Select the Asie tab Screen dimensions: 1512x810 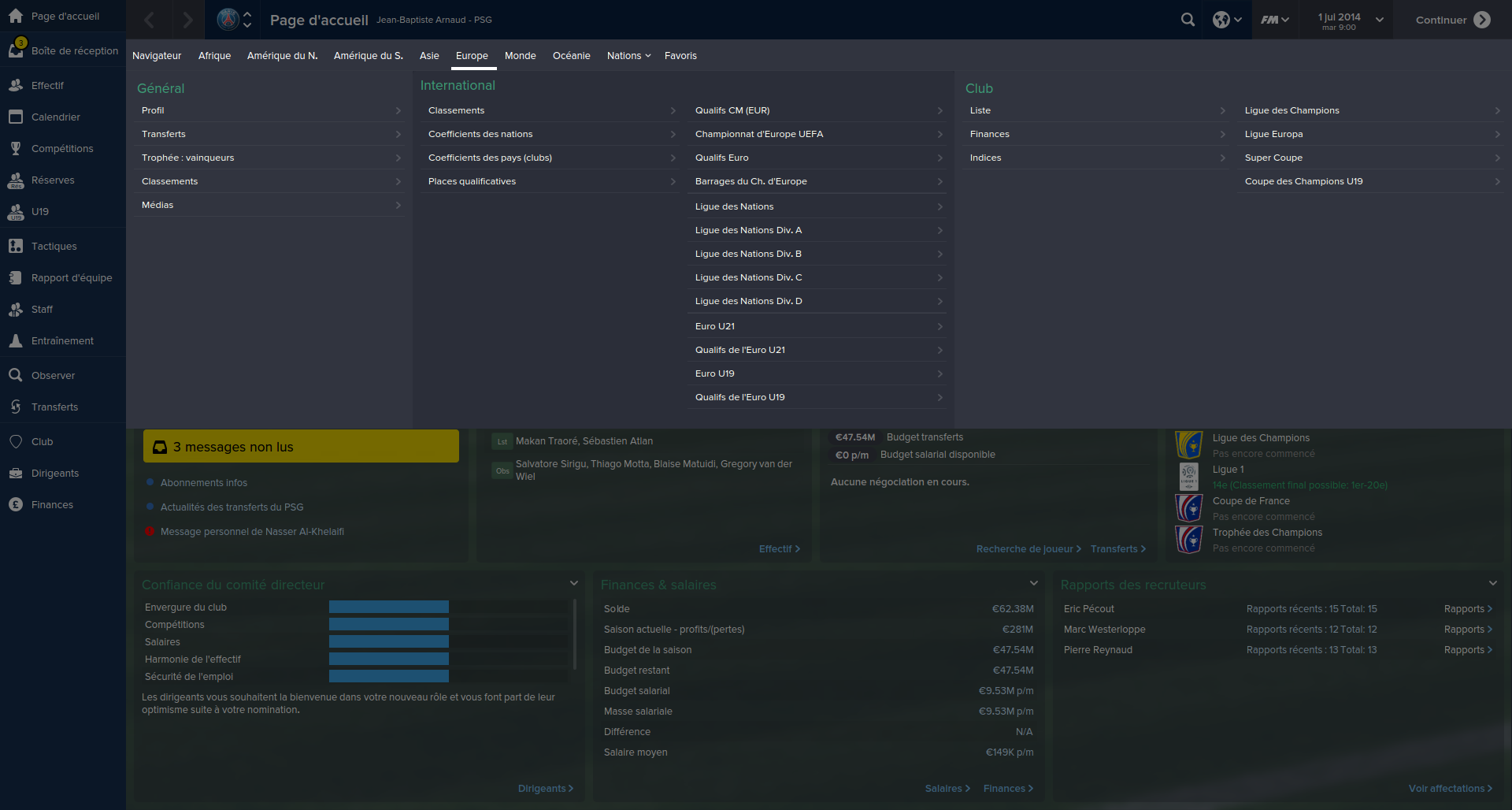tap(429, 55)
